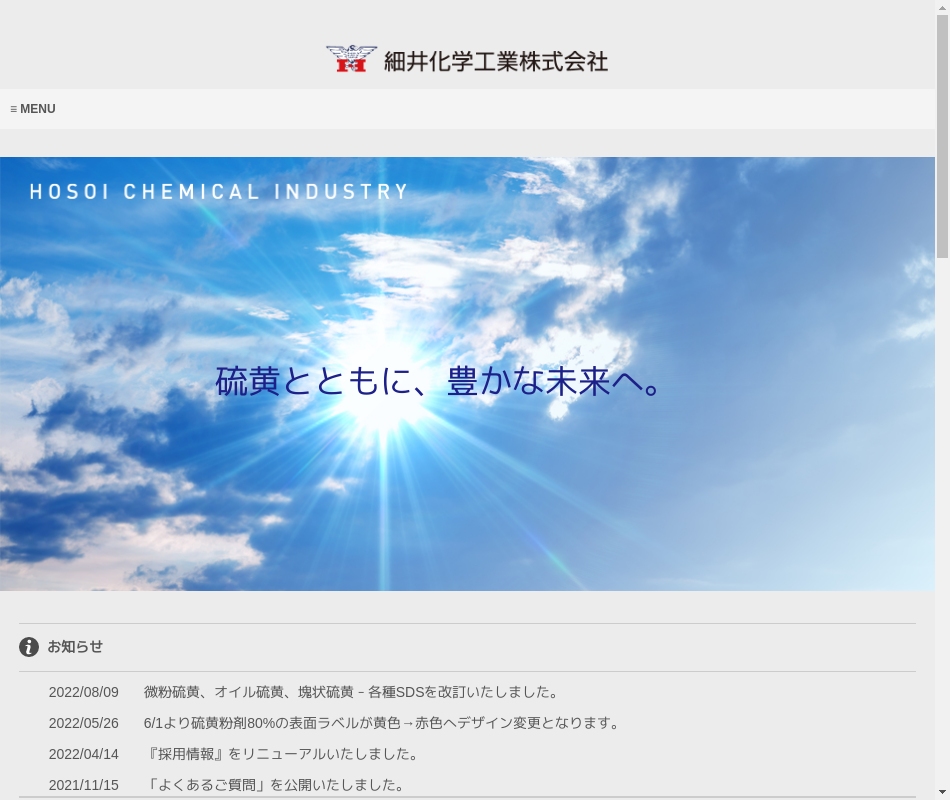
Task: Click the red H eagle company logo
Action: click(x=351, y=59)
